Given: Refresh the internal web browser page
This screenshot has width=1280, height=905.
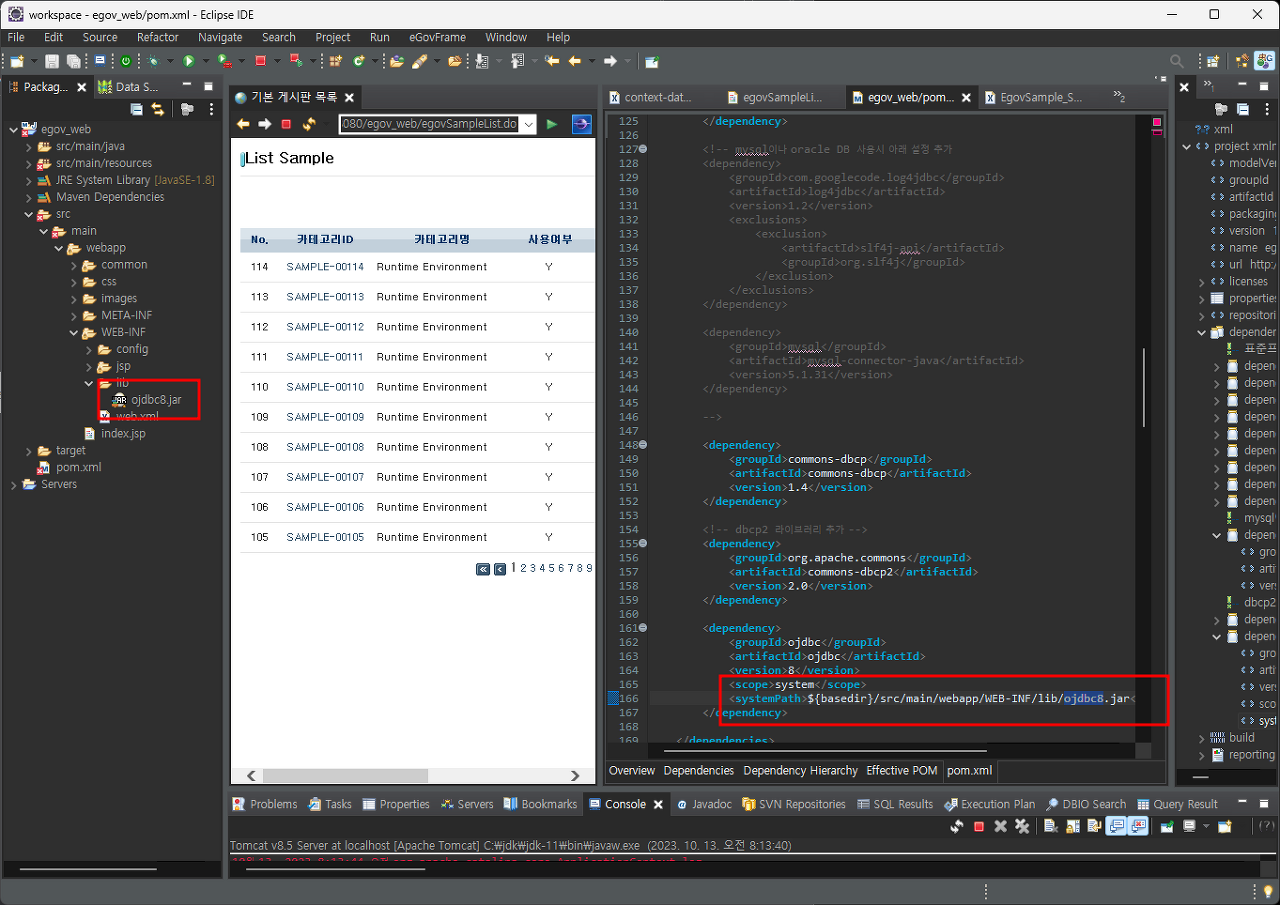Looking at the screenshot, I should pyautogui.click(x=309, y=124).
